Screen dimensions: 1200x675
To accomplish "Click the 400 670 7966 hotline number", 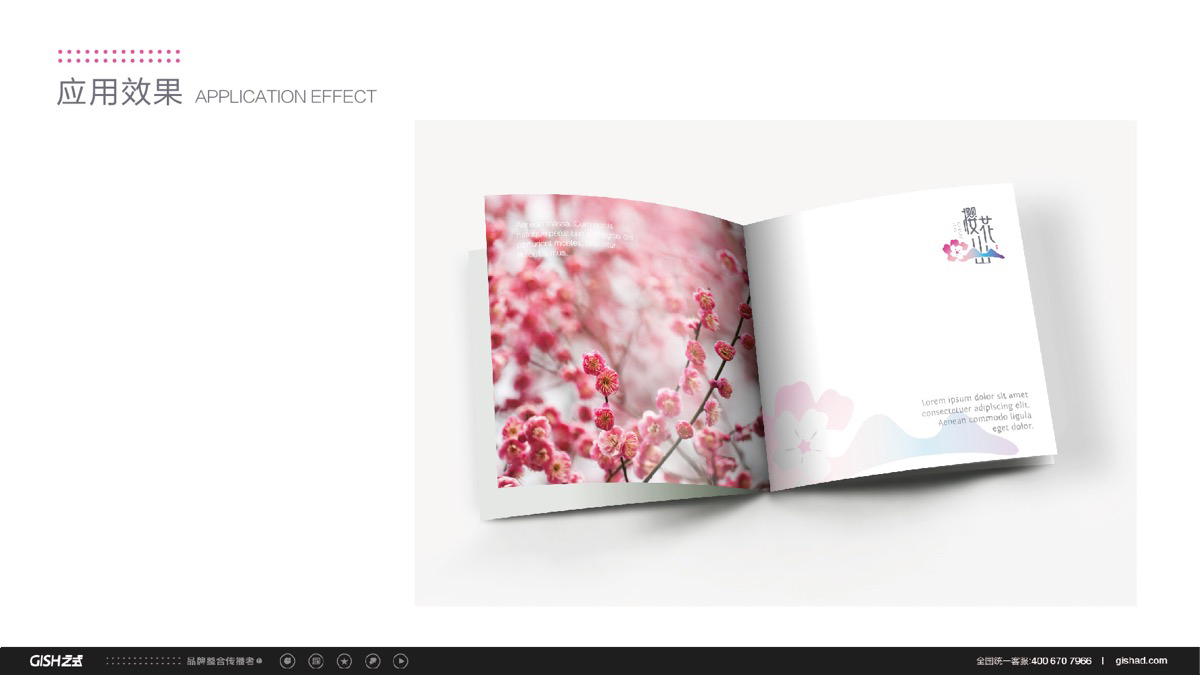I will (x=1060, y=661).
